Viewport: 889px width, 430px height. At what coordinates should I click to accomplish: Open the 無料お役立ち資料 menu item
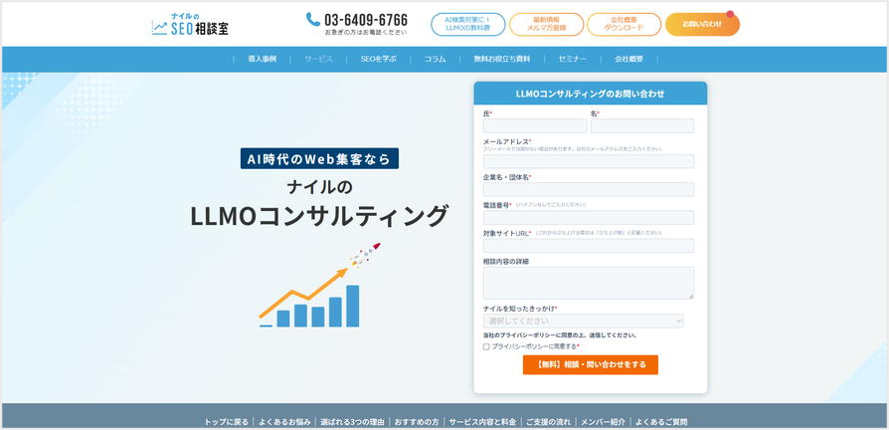tap(502, 59)
